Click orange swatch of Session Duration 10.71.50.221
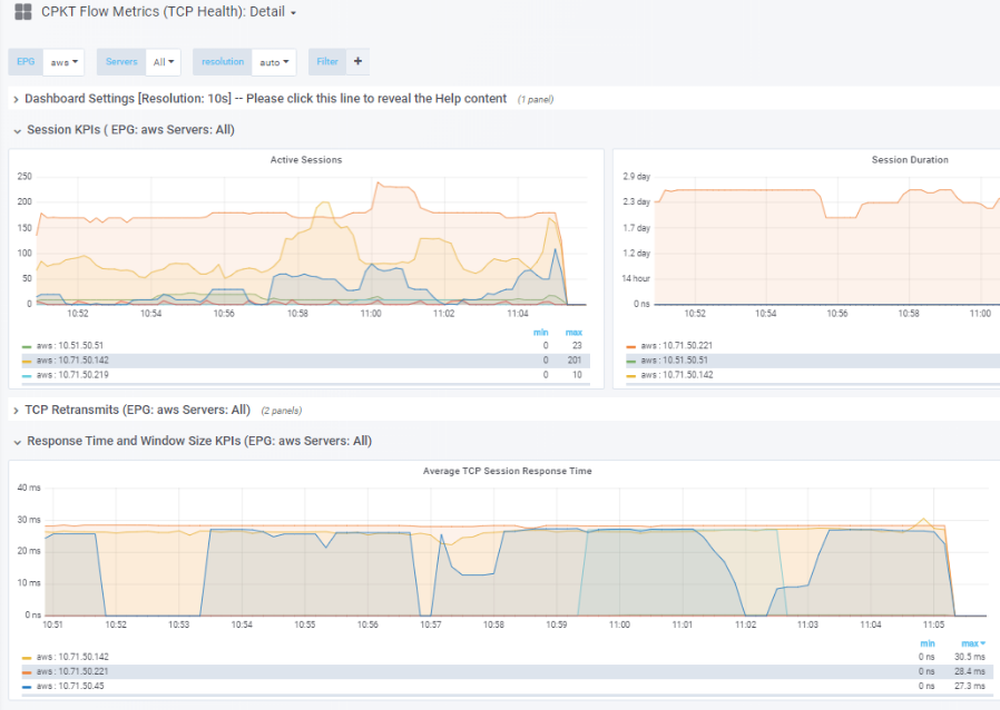 pos(631,346)
